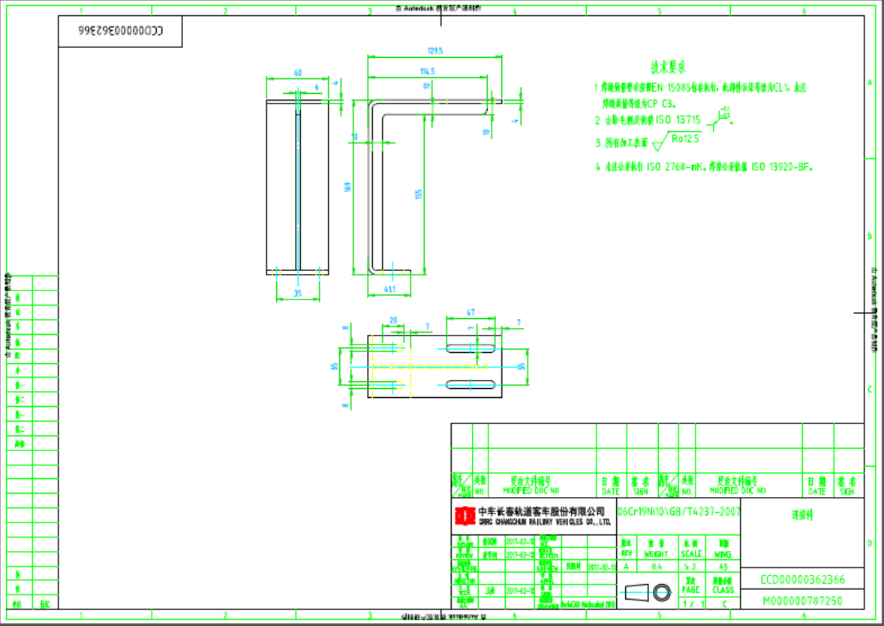Click the 35 dimension below the front view
The width and height of the screenshot is (884, 626).
point(298,293)
